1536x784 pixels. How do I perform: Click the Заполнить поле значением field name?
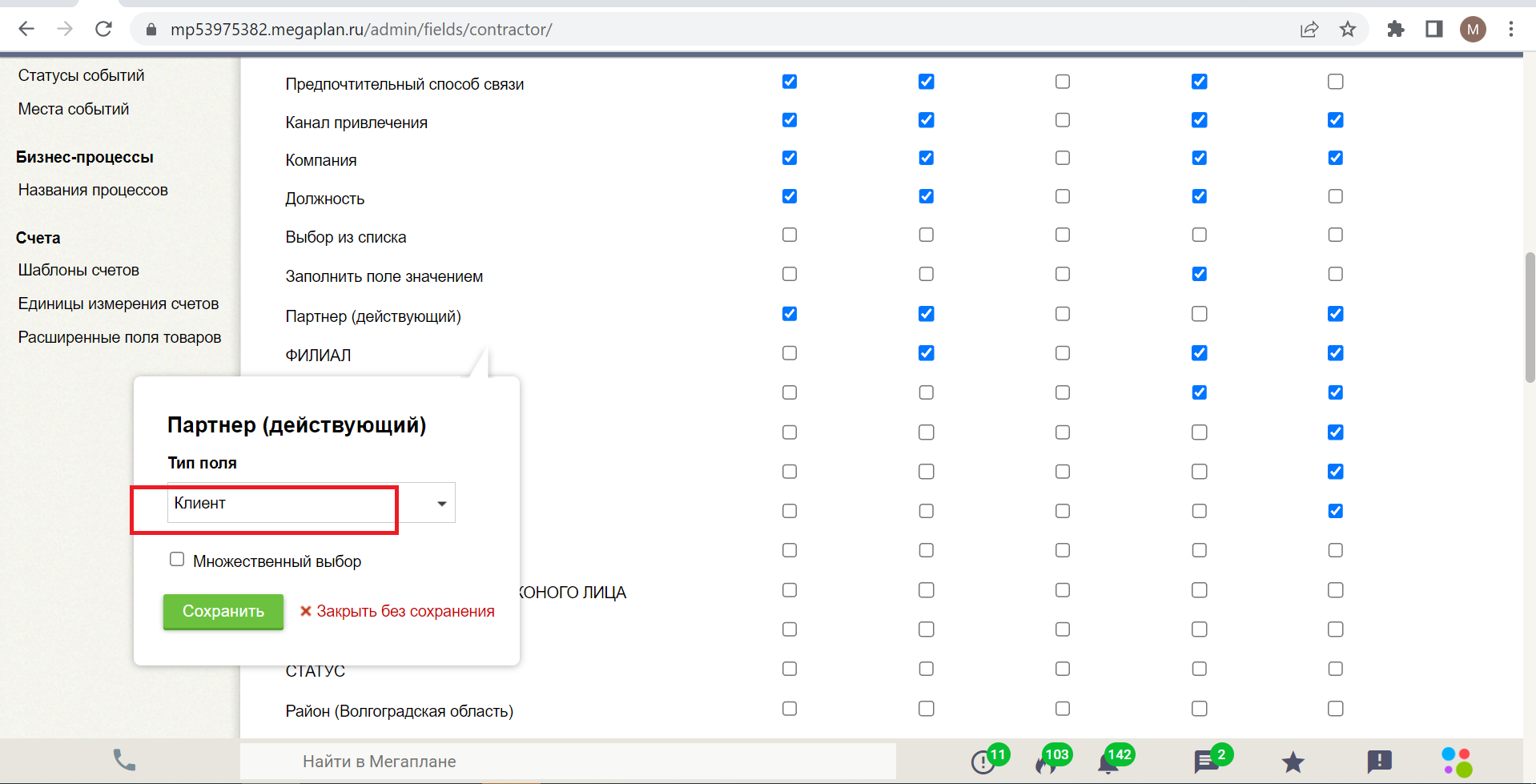(384, 276)
